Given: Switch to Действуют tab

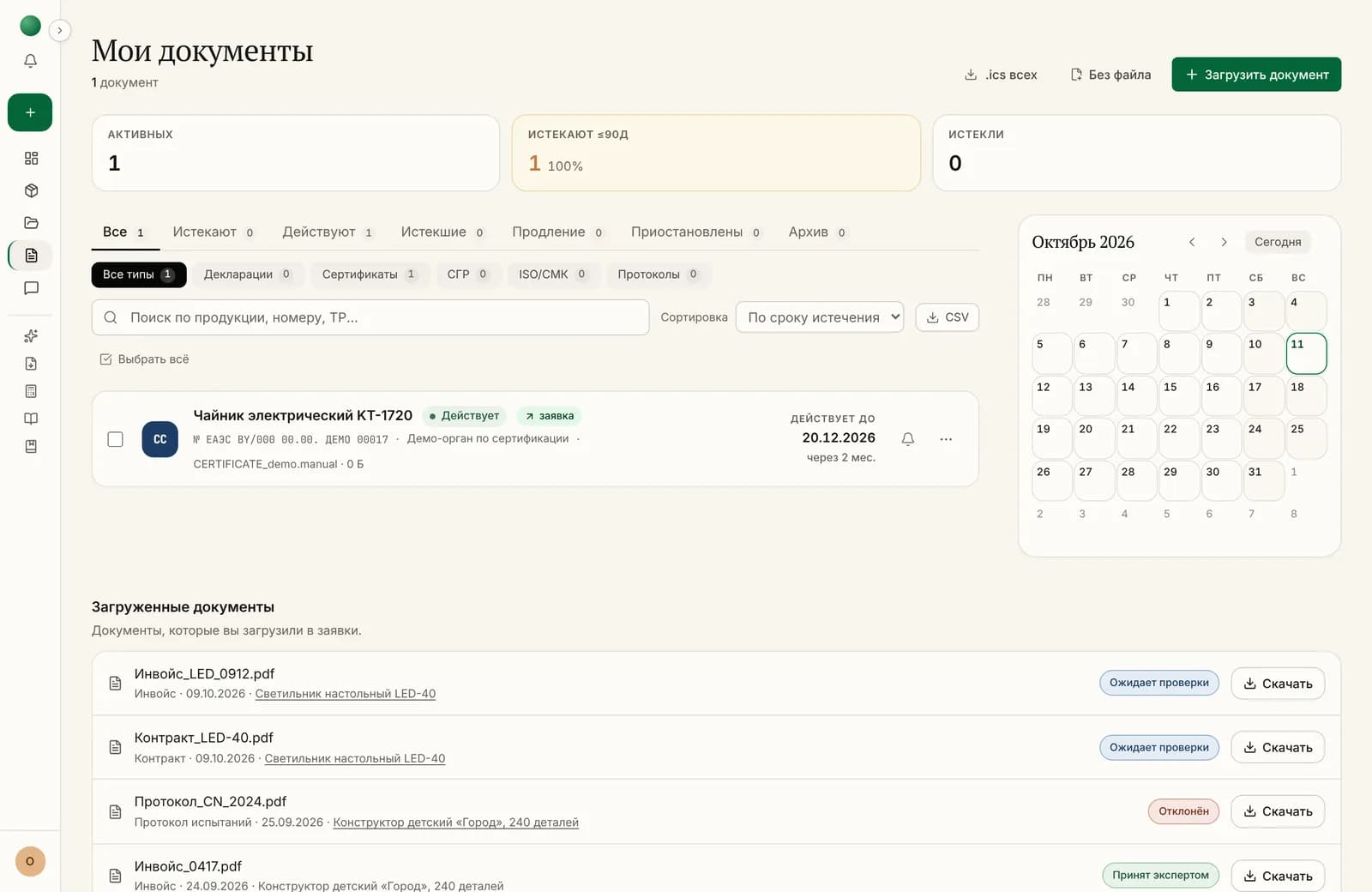Looking at the screenshot, I should click(x=328, y=232).
